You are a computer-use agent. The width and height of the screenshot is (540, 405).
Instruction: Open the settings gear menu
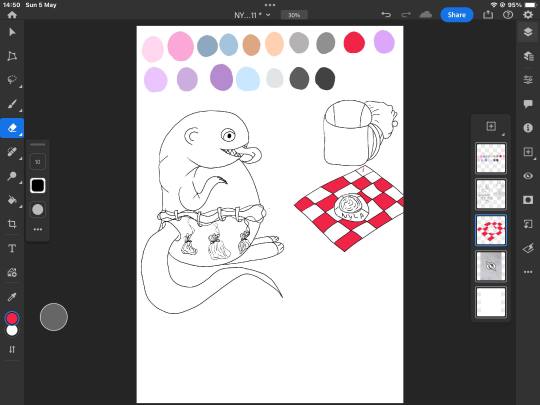click(528, 15)
